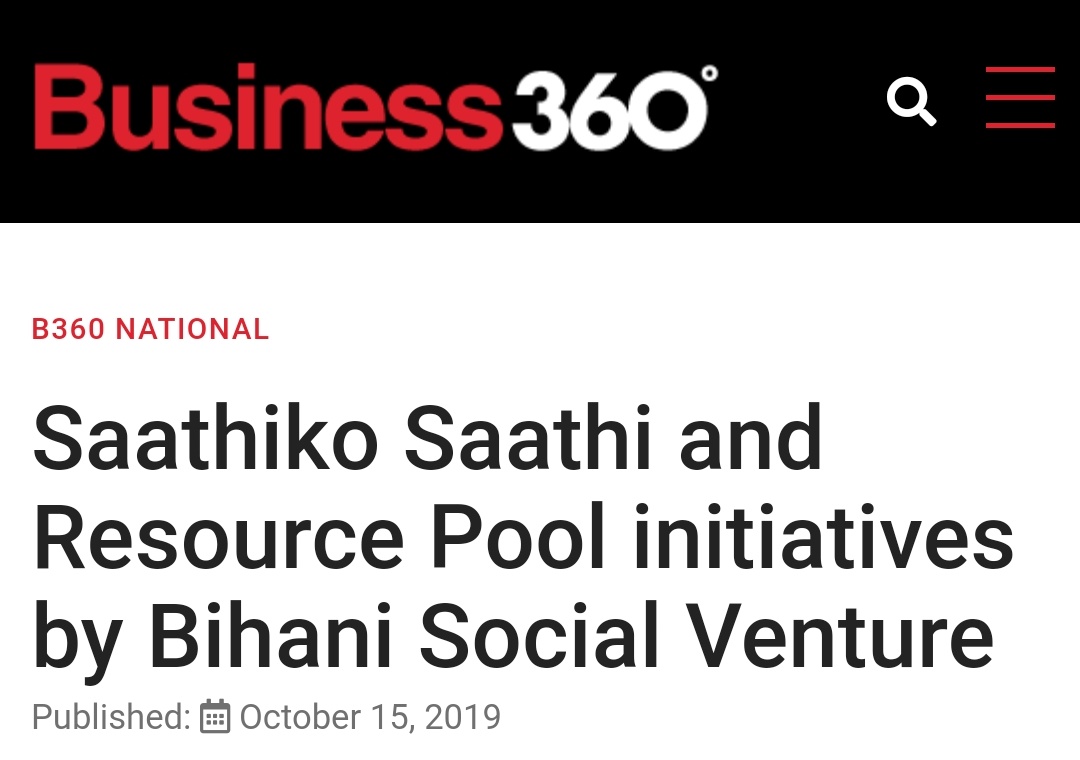
Task: Click 'Bihani Social Venture' in the headline
Action: point(570,636)
